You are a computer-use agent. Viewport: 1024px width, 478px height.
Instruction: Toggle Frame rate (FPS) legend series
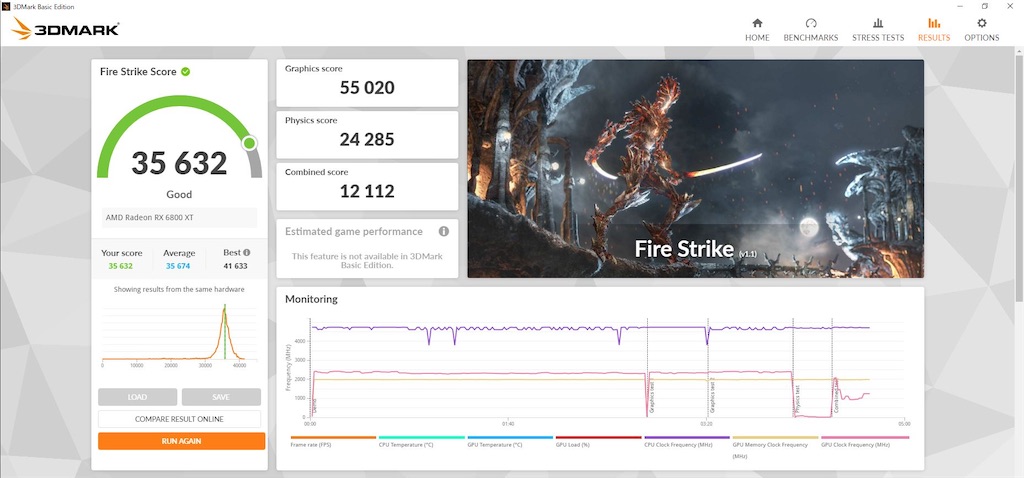tap(333, 441)
